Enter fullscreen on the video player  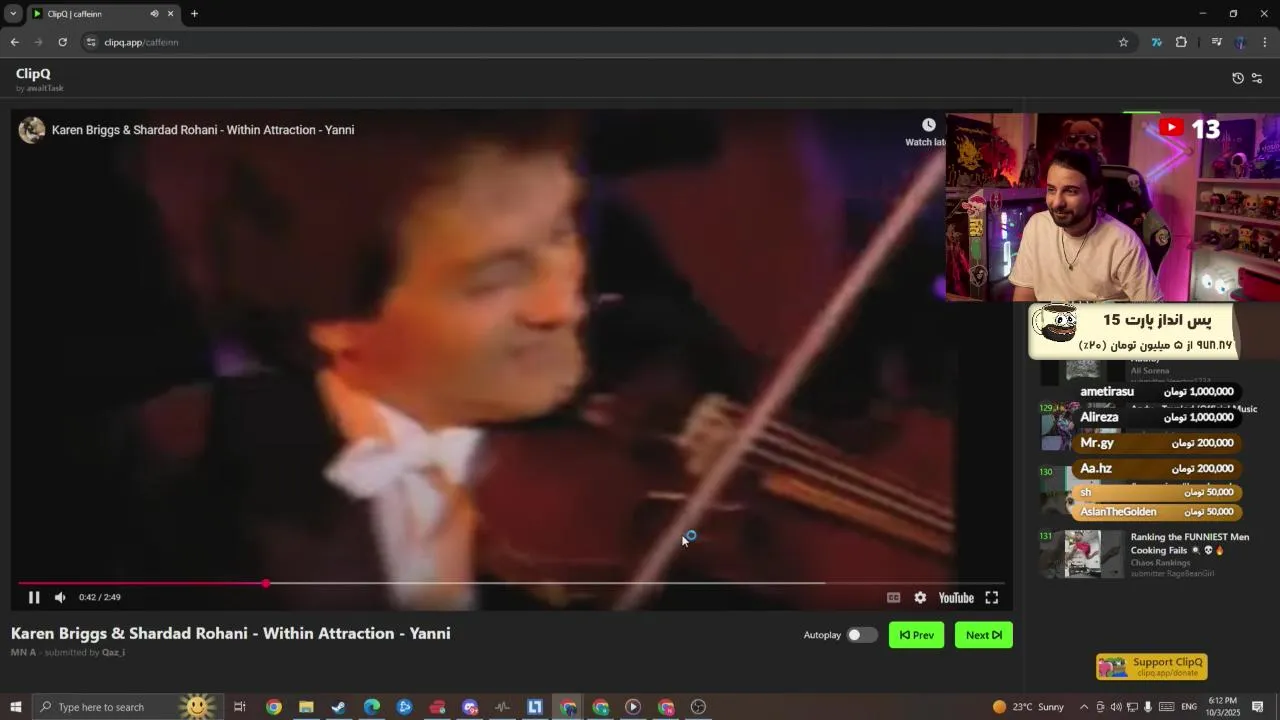point(992,597)
